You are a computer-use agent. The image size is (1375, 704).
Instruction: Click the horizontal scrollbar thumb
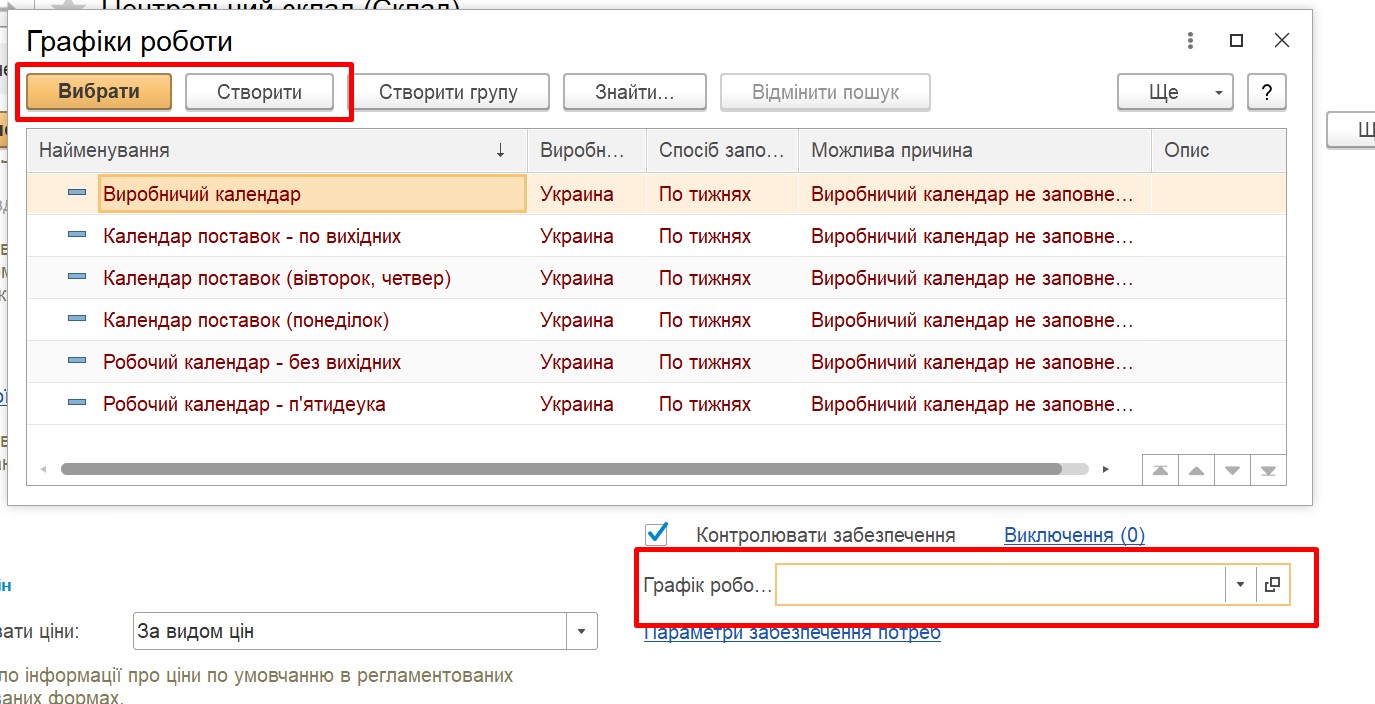tap(561, 468)
